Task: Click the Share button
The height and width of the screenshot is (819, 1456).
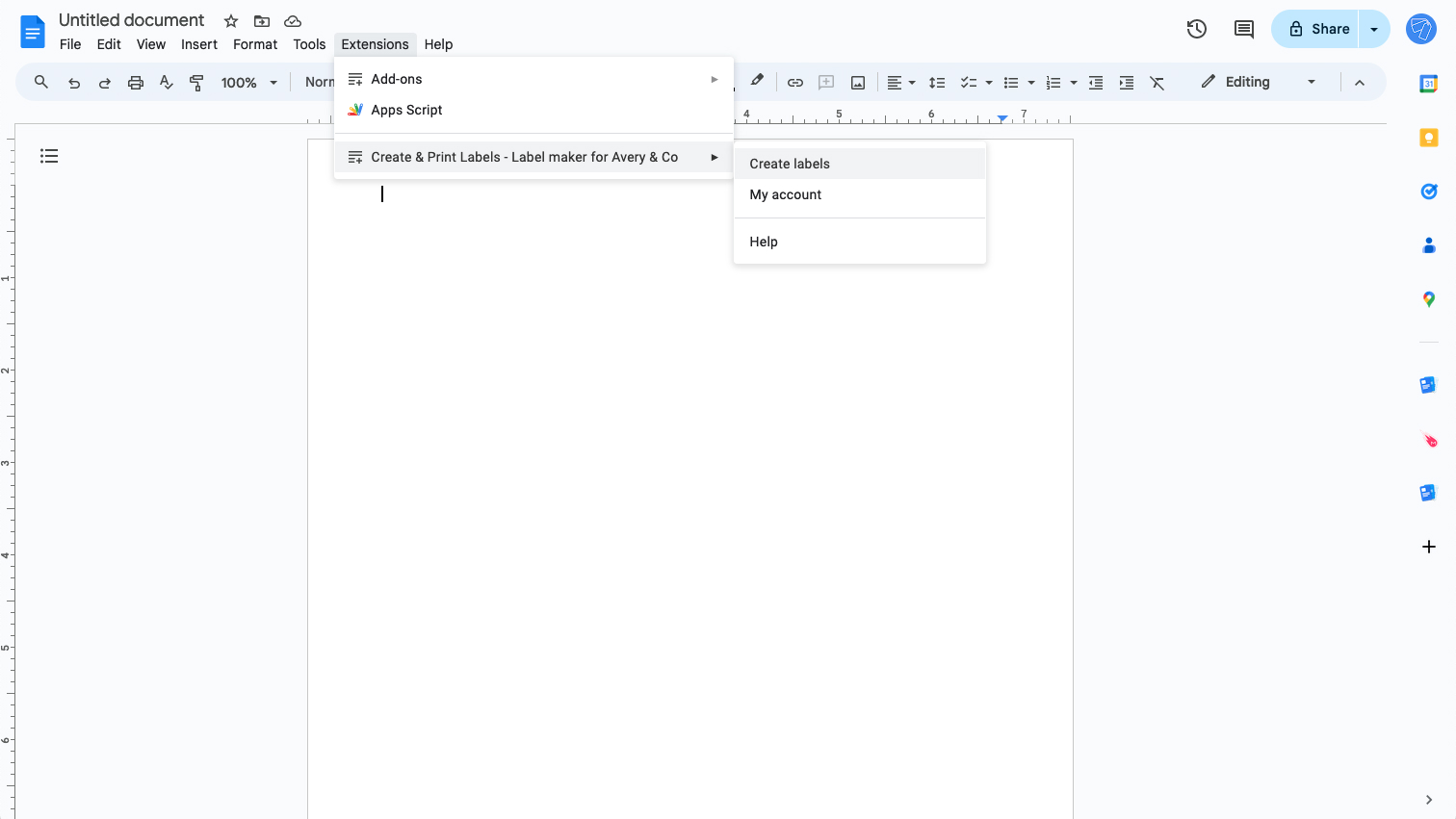Action: tap(1320, 29)
